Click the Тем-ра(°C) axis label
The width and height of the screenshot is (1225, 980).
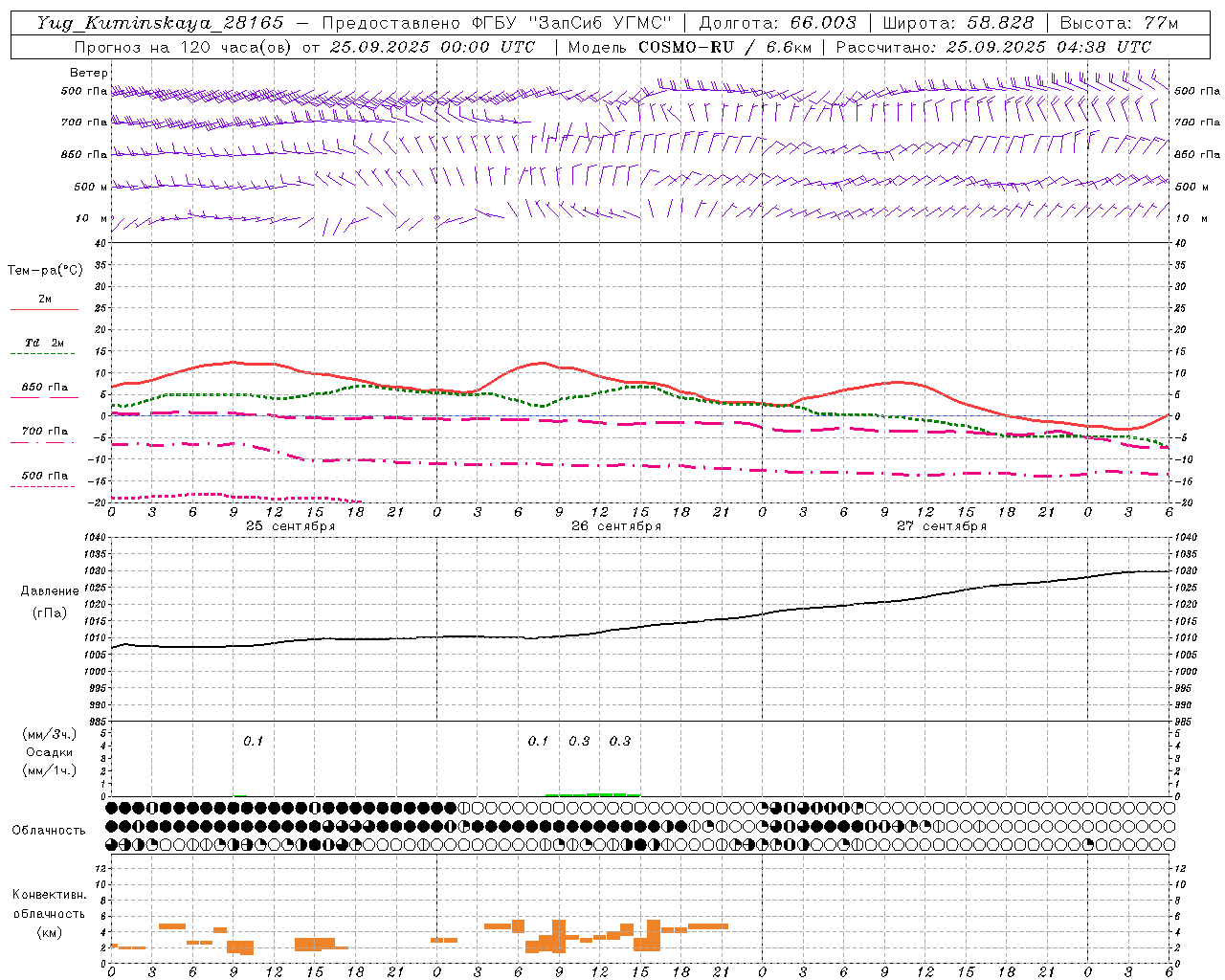pyautogui.click(x=45, y=271)
